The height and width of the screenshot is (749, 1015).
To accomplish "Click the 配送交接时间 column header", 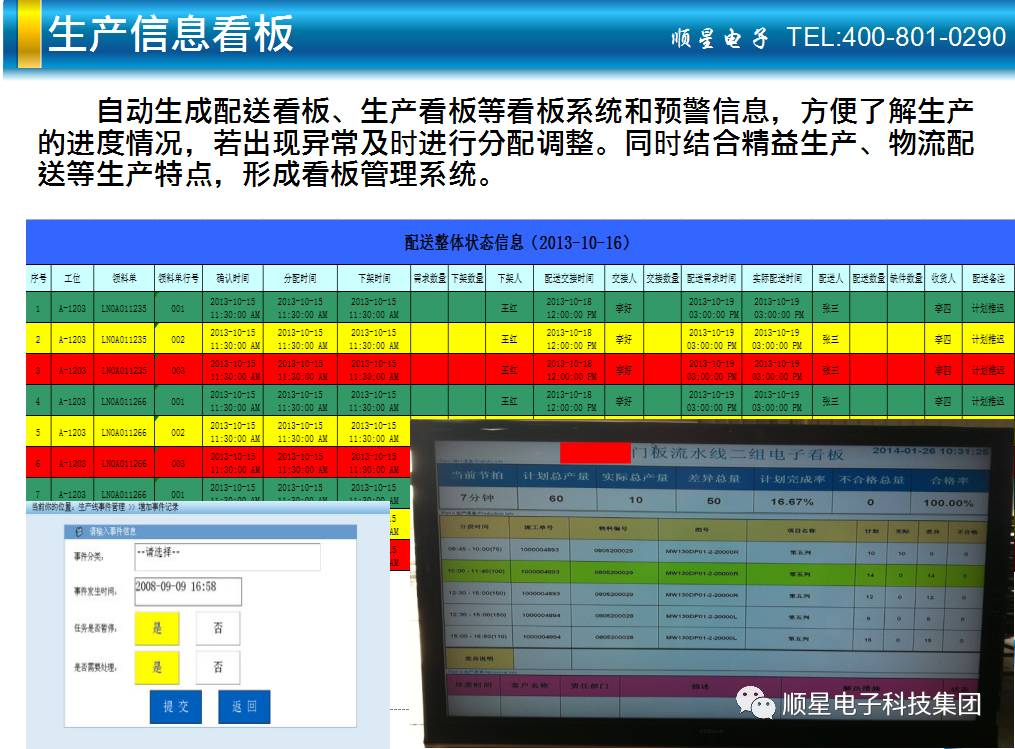I will [568, 278].
